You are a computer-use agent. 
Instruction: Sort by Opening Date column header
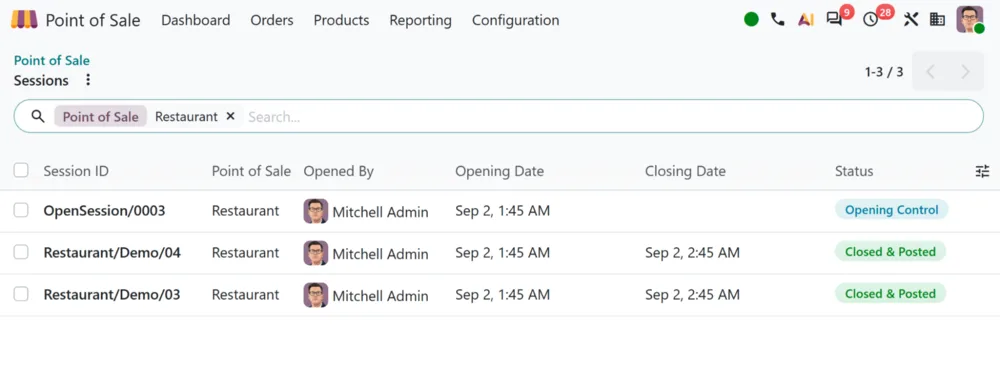pos(499,171)
